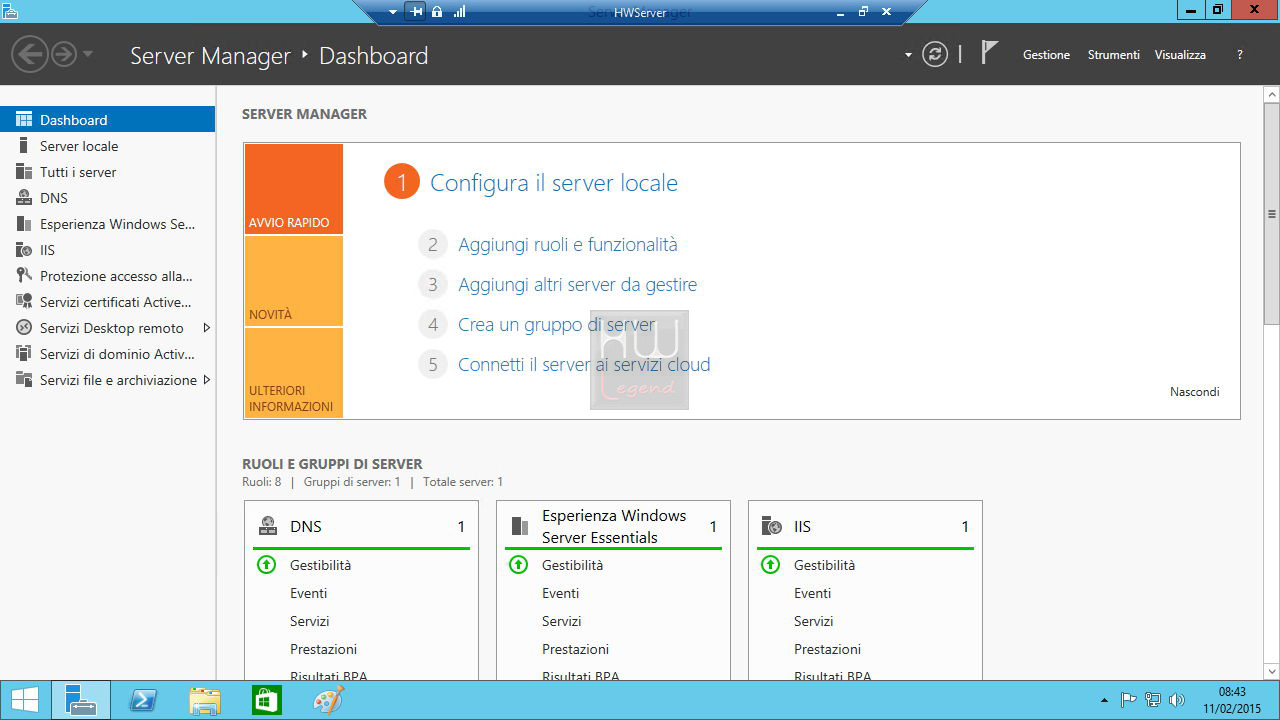Click the Tutti i server icon
Screen dimensions: 1280x720
point(24,172)
